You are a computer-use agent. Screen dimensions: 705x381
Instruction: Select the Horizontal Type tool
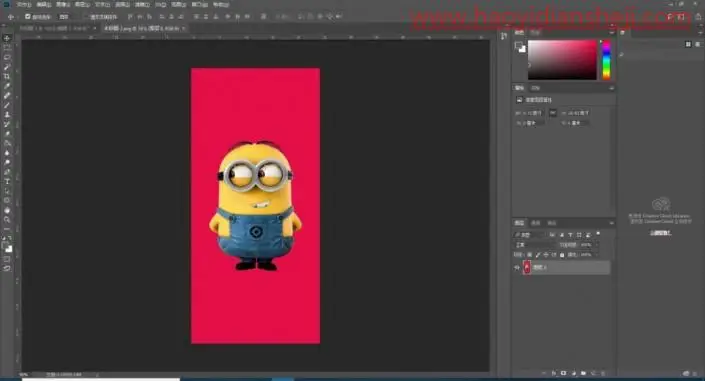(x=7, y=181)
